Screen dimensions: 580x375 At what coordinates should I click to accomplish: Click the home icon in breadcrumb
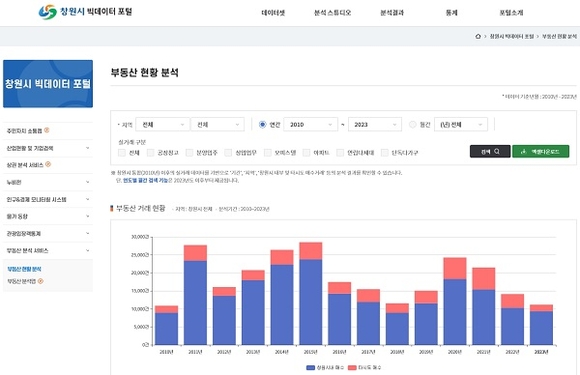point(478,36)
